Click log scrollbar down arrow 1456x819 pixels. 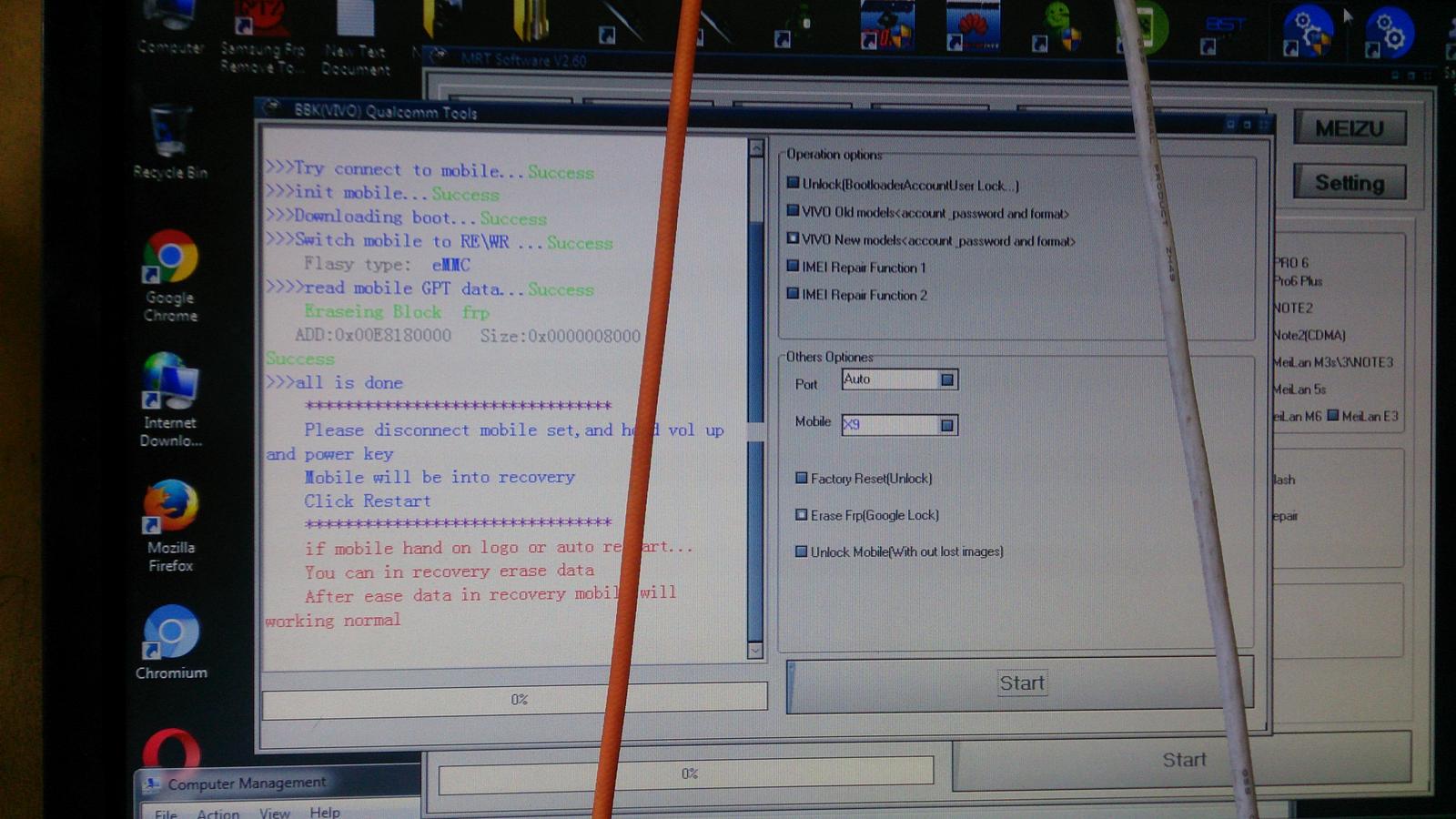coord(755,650)
